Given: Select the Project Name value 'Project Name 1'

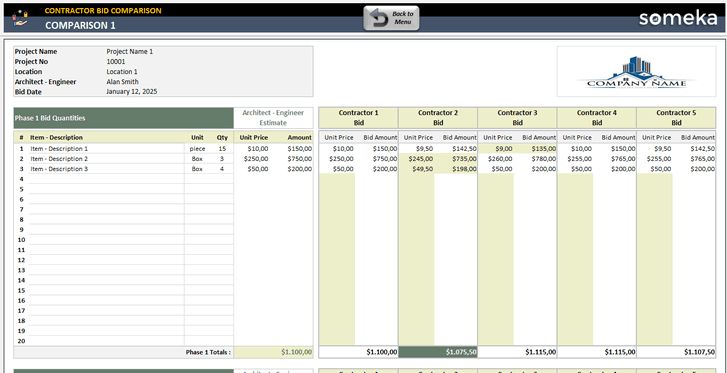Looking at the screenshot, I should tap(129, 51).
